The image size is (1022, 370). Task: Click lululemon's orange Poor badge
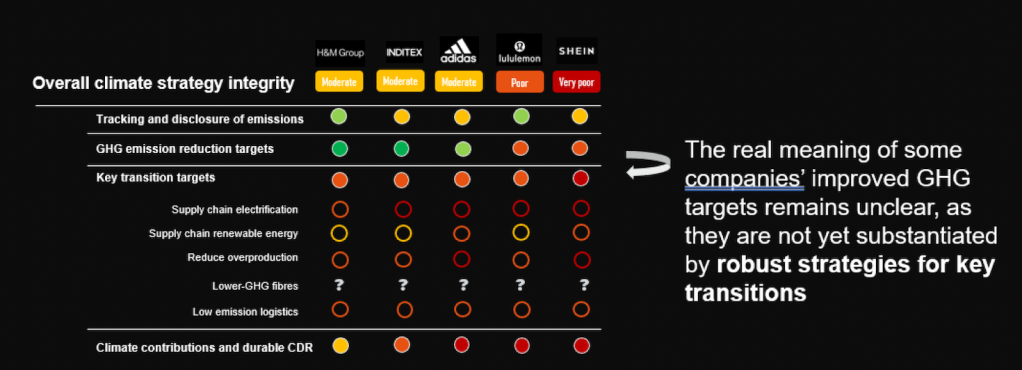click(x=519, y=82)
